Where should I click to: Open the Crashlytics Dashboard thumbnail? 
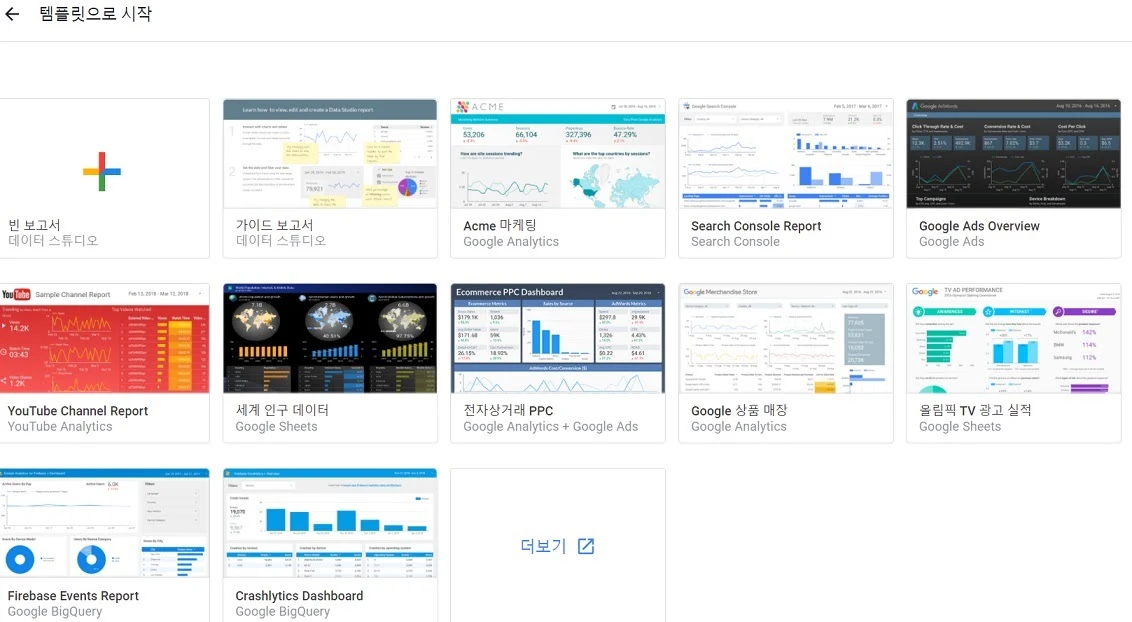click(330, 523)
